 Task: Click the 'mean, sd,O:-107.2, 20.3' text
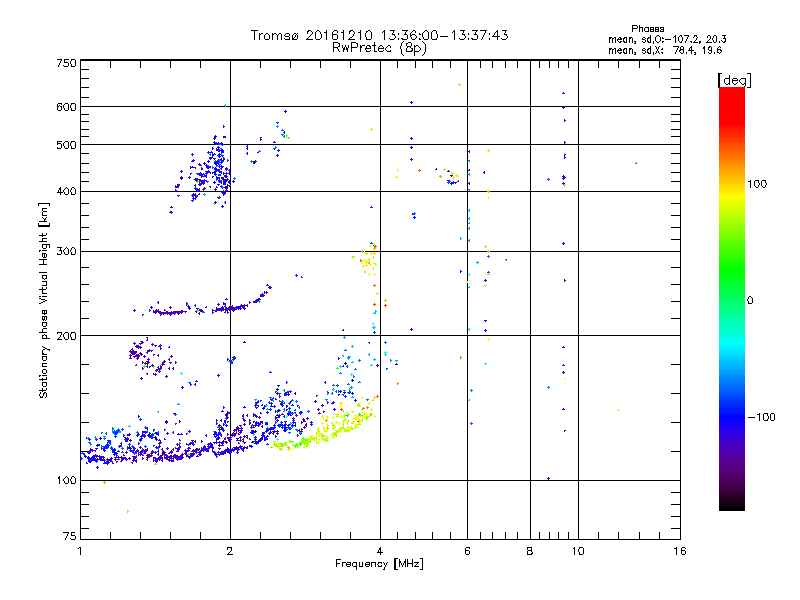coord(667,40)
